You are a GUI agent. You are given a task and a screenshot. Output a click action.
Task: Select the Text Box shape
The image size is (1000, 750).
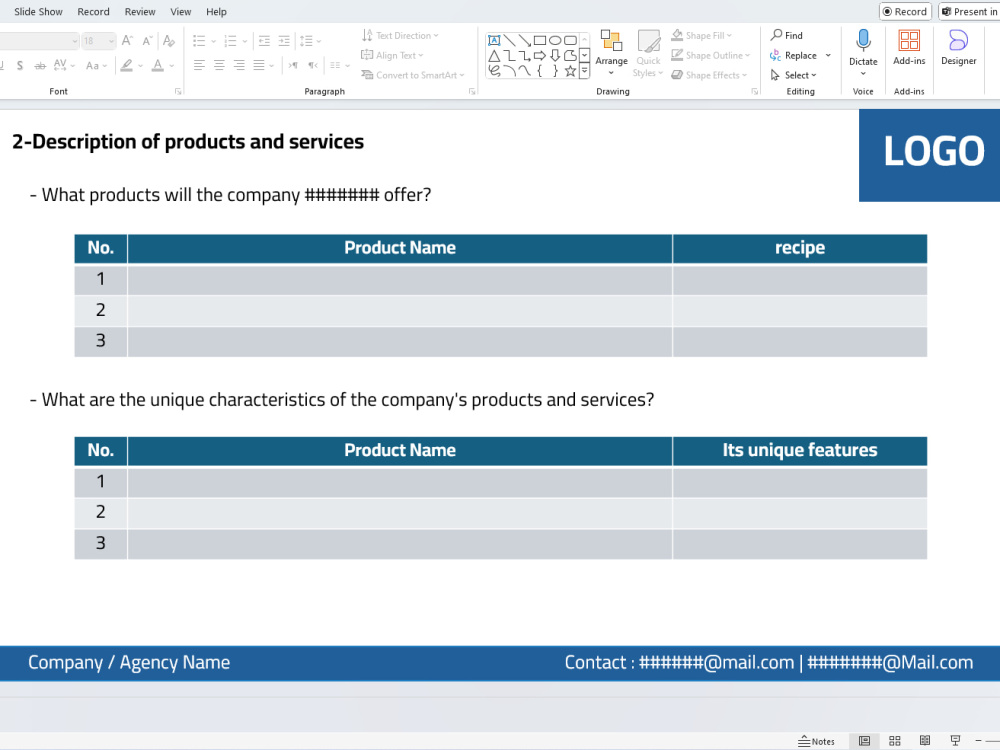click(494, 40)
